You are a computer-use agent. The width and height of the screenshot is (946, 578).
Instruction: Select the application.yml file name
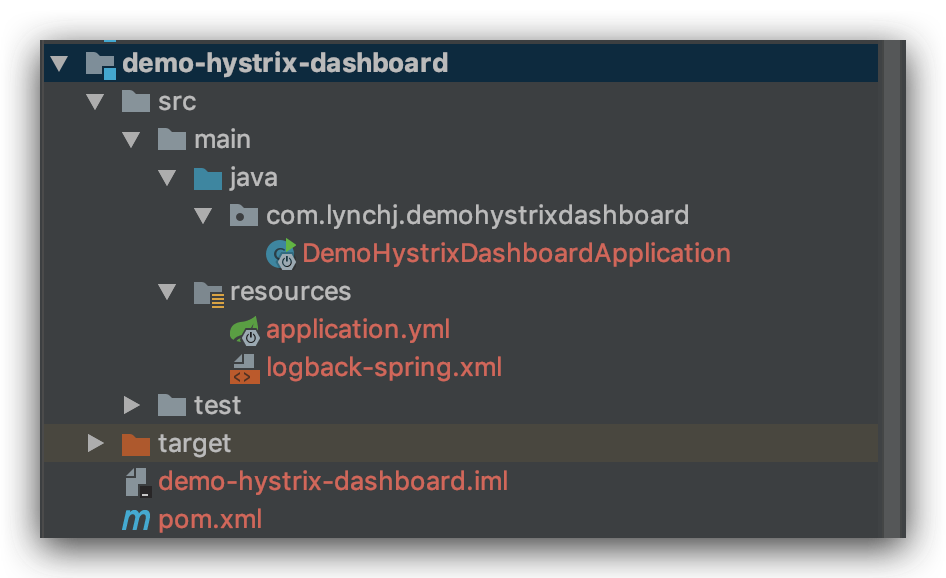(358, 330)
